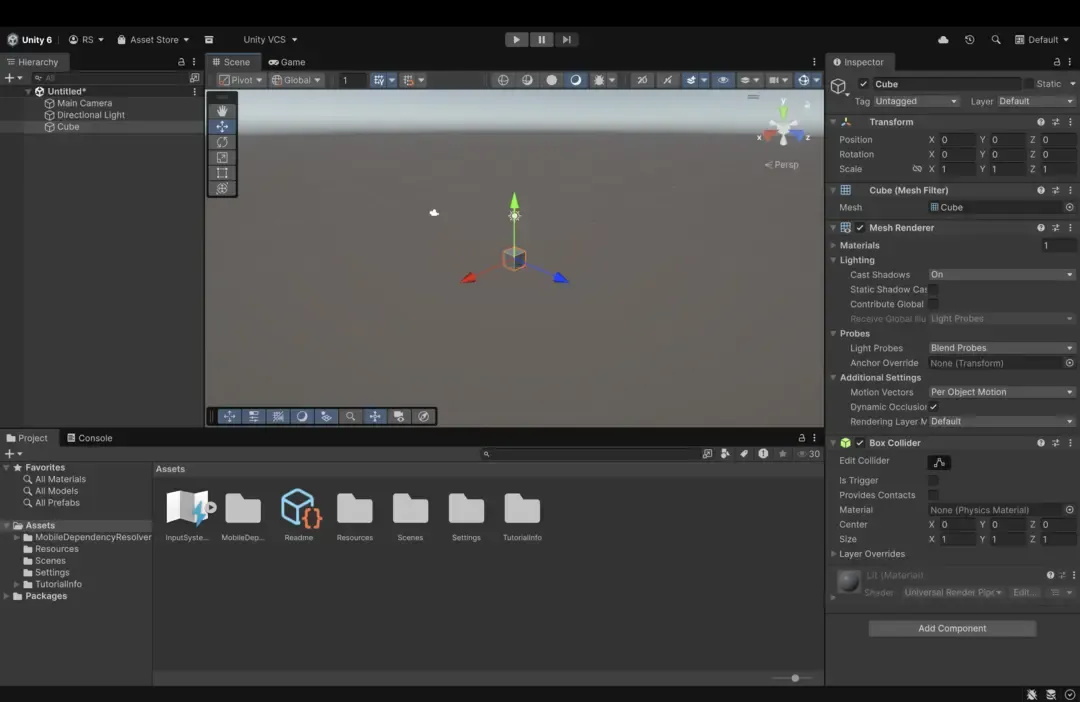Click the Edit Collider icon button
1080x702 pixels.
tap(938, 462)
